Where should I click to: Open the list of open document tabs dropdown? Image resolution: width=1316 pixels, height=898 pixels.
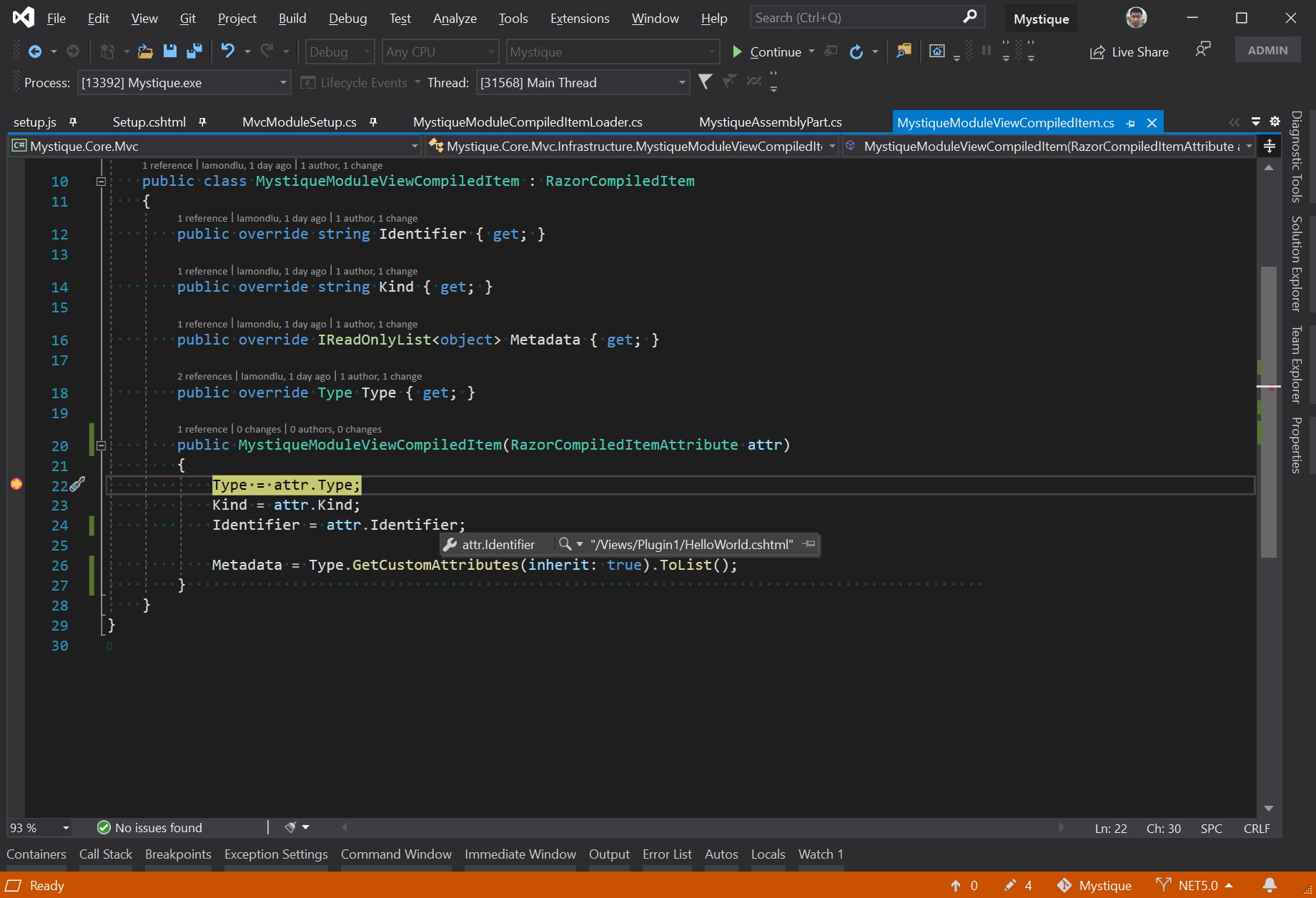pyautogui.click(x=1255, y=122)
